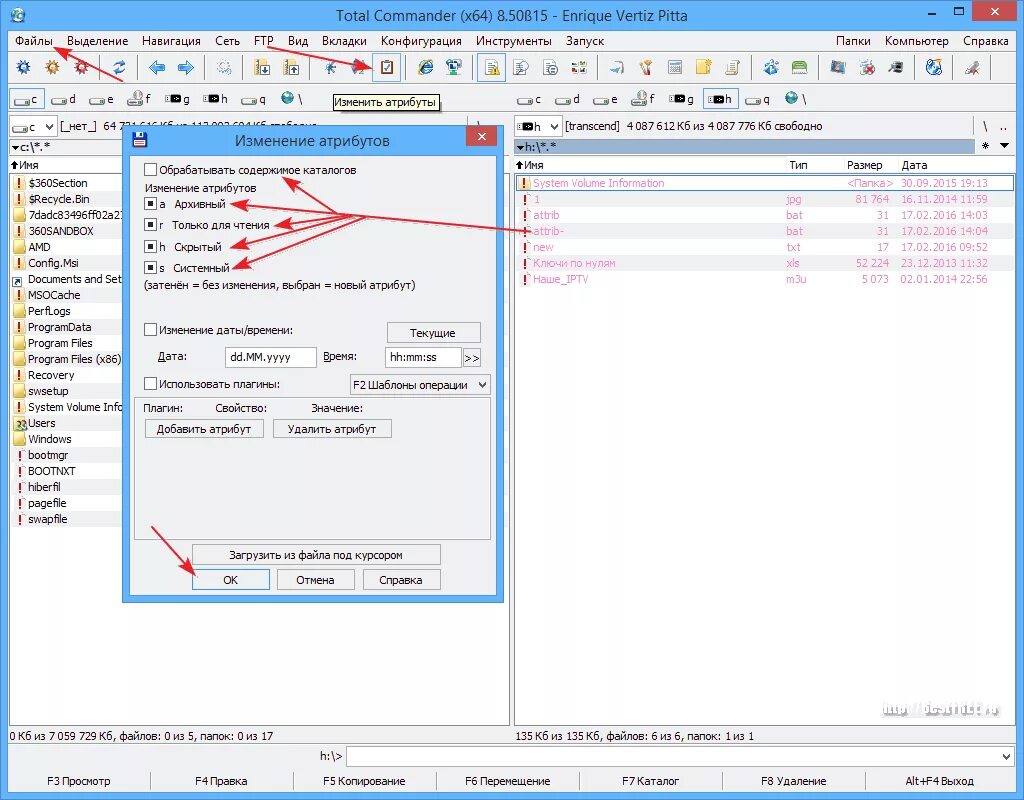
Task: Open the Справка menu
Action: coord(985,40)
